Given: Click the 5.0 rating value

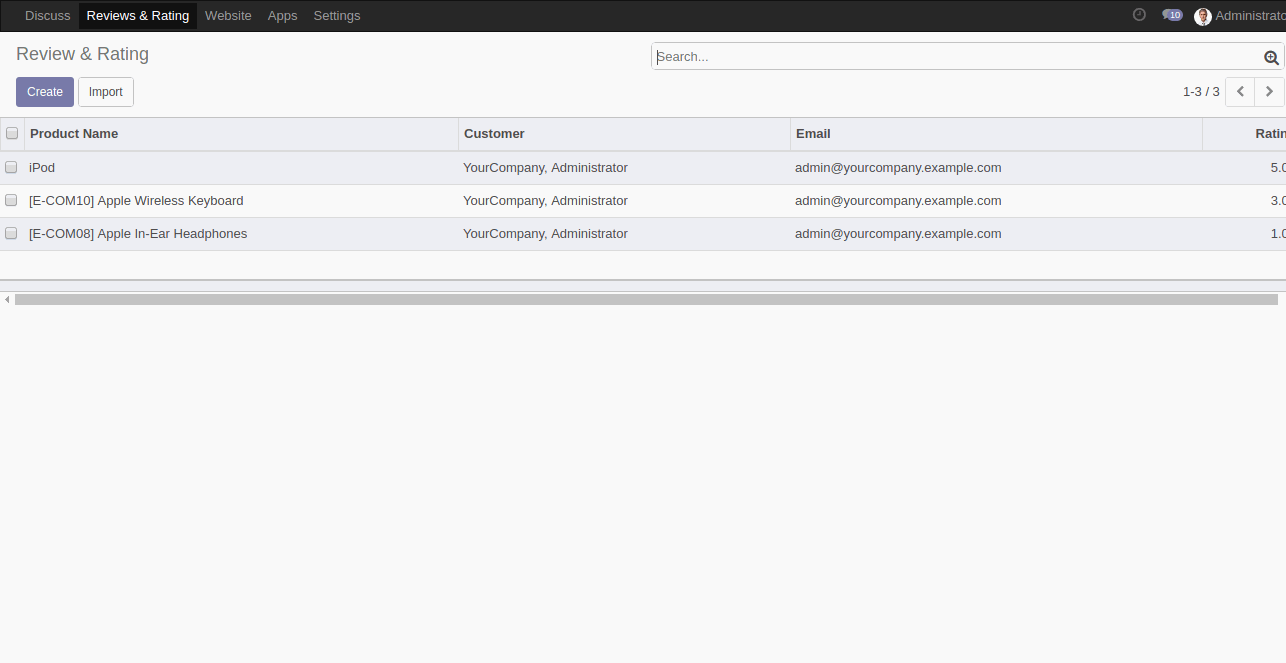Looking at the screenshot, I should tap(1277, 168).
